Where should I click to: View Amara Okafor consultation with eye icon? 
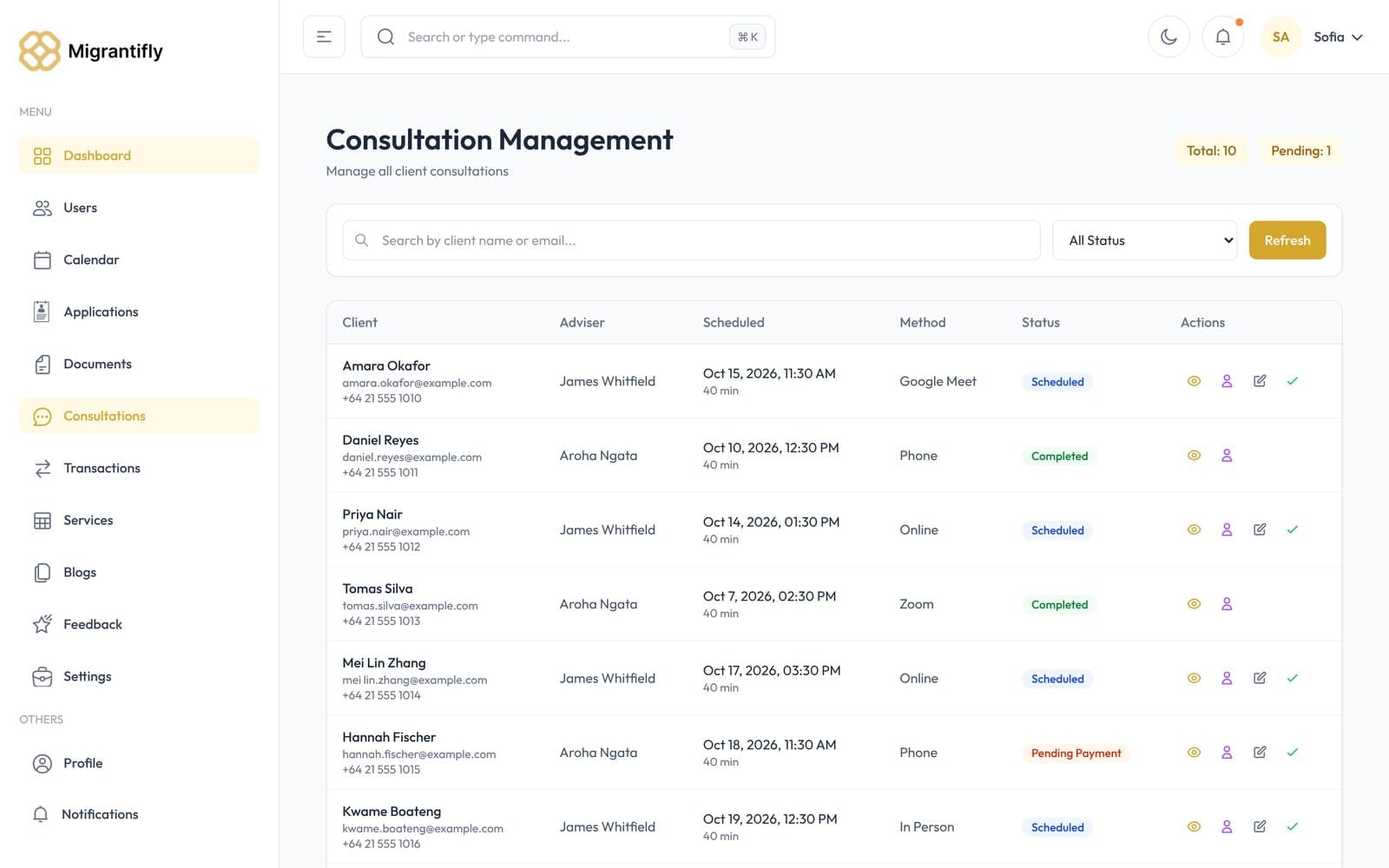point(1194,381)
